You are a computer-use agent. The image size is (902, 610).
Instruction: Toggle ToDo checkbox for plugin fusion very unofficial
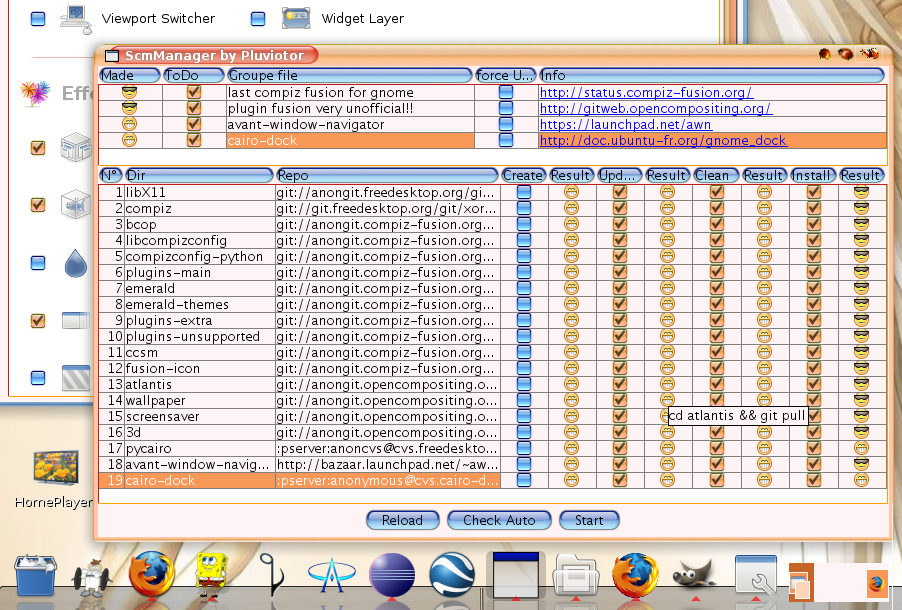[x=194, y=108]
